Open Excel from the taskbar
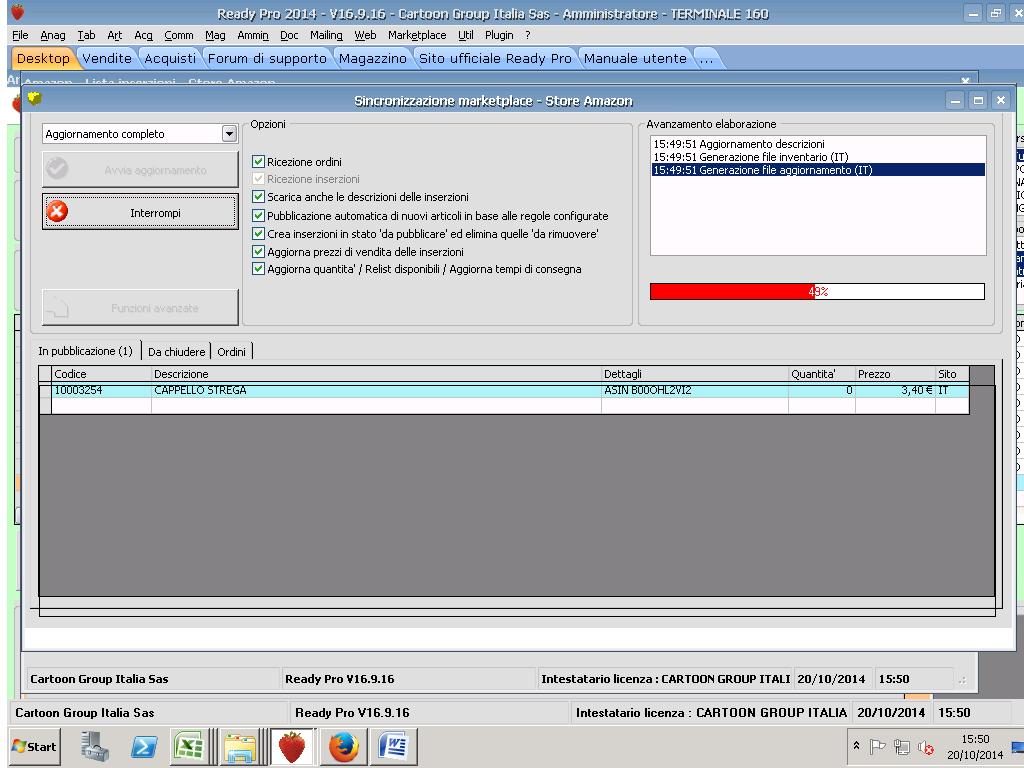Screen dimensions: 1024x768 click(x=189, y=746)
